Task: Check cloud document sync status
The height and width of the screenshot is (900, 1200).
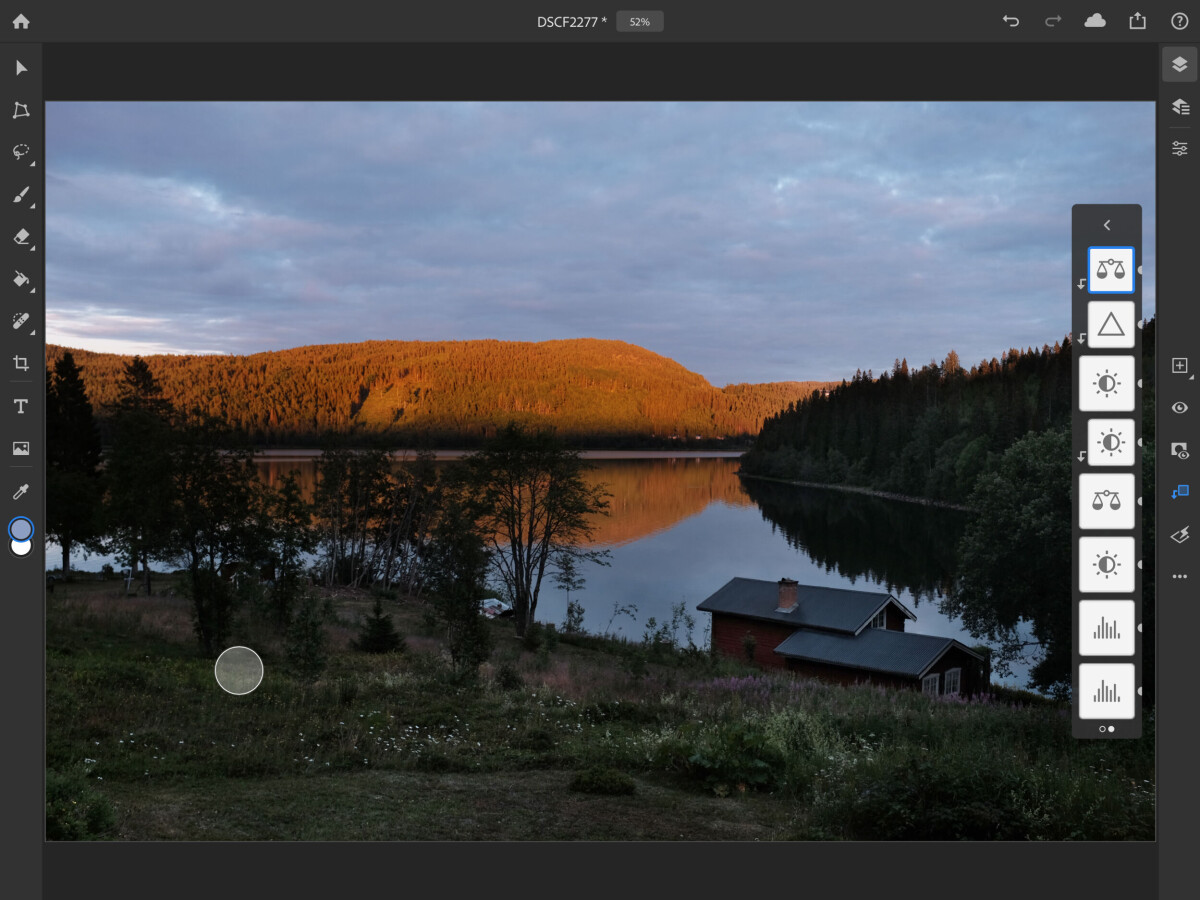Action: click(x=1095, y=21)
